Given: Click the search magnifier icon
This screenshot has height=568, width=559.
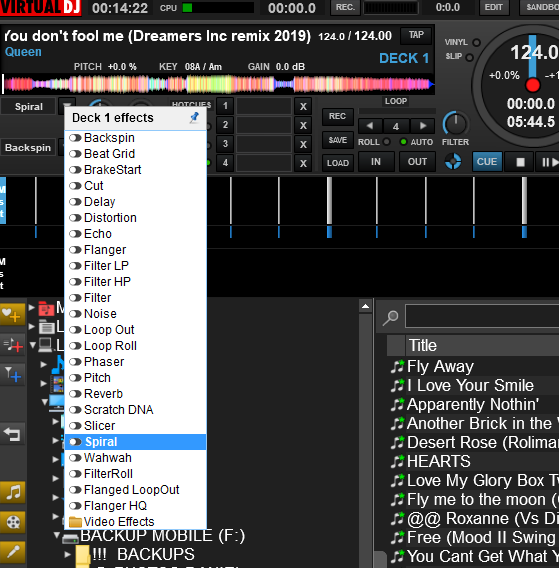Looking at the screenshot, I should tap(391, 317).
